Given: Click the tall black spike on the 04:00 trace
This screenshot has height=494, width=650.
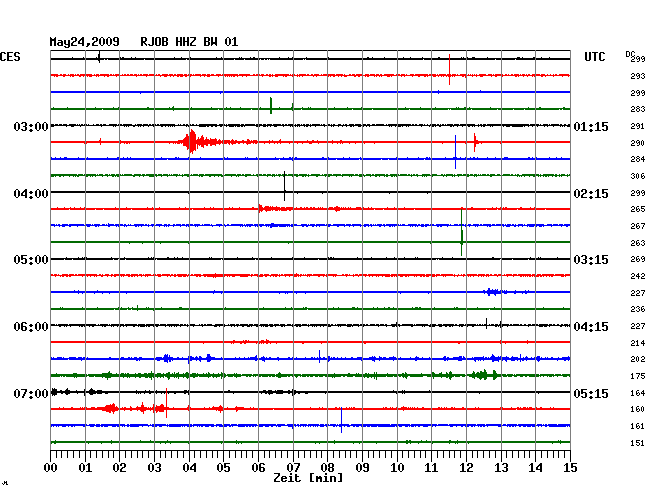Looking at the screenshot, I should (284, 186).
